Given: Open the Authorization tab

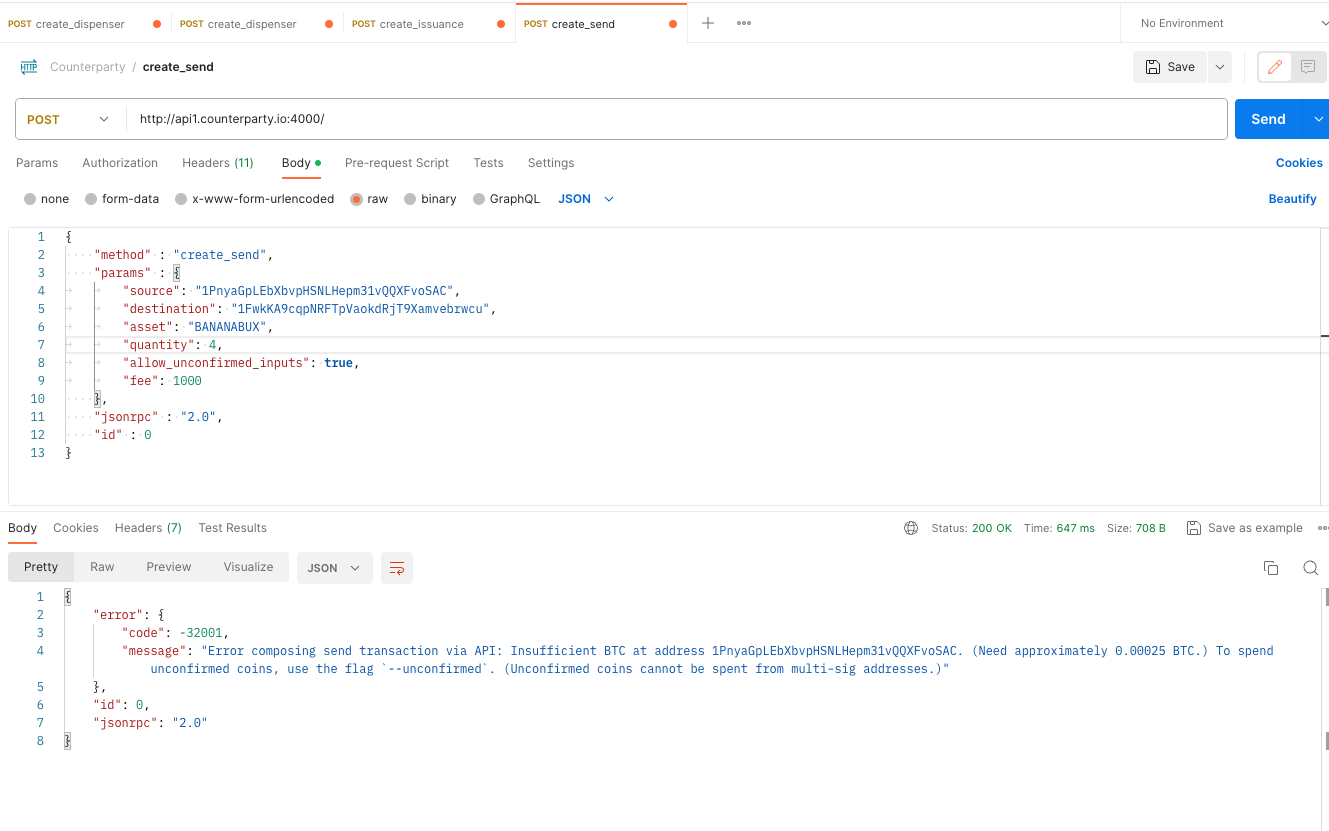Looking at the screenshot, I should click(x=120, y=163).
